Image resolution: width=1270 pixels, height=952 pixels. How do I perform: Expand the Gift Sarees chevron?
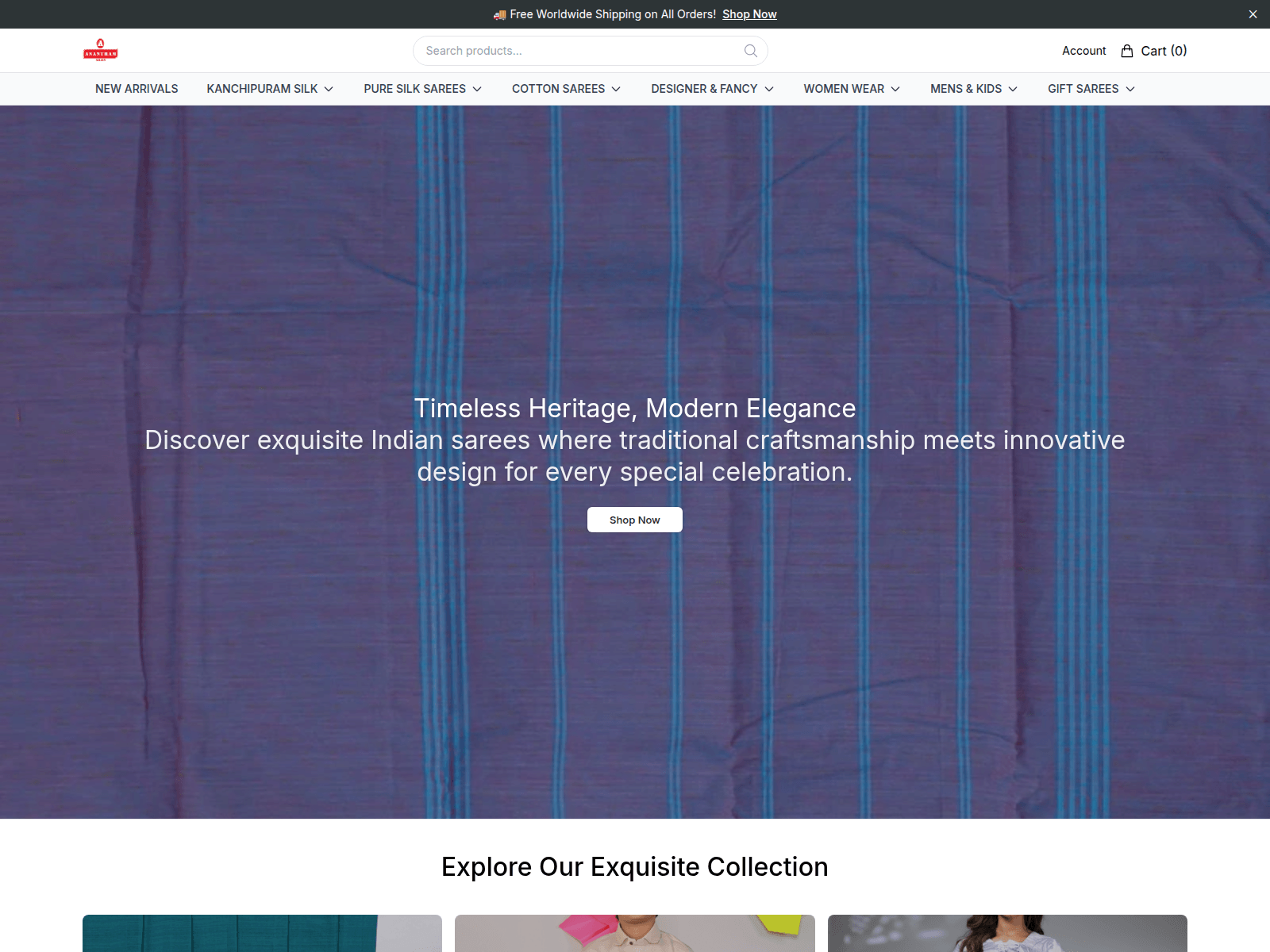(x=1130, y=89)
